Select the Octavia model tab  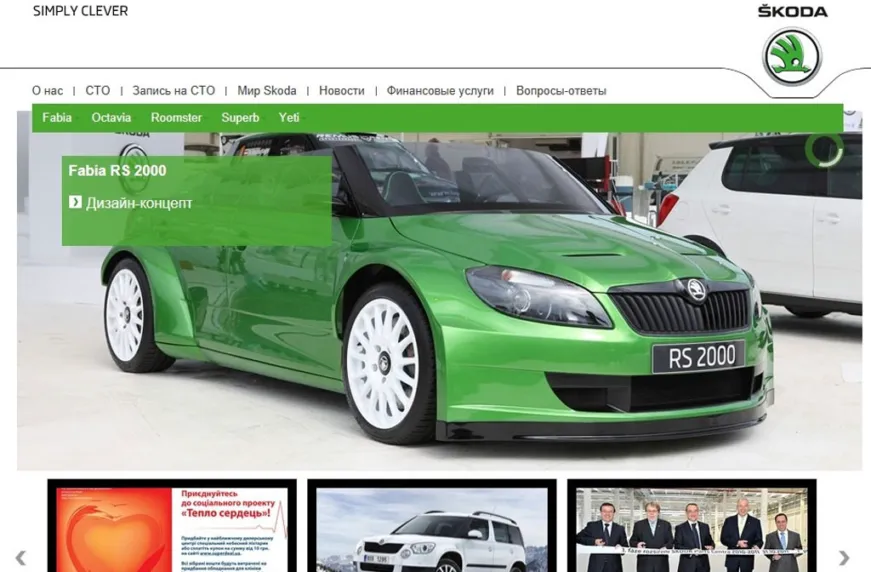(x=111, y=118)
